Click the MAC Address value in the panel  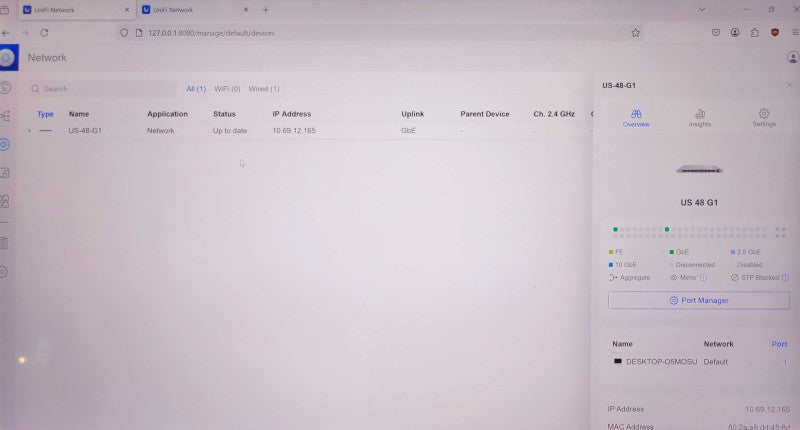[759, 426]
